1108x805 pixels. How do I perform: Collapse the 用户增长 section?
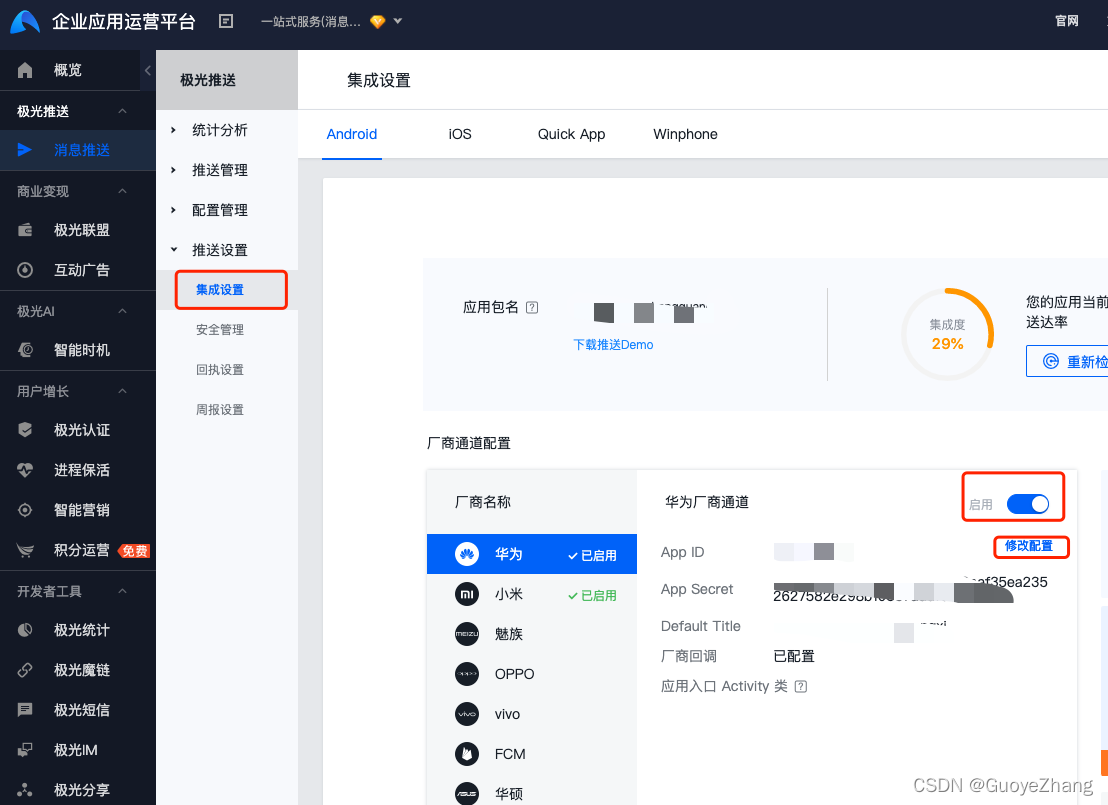coord(122,391)
